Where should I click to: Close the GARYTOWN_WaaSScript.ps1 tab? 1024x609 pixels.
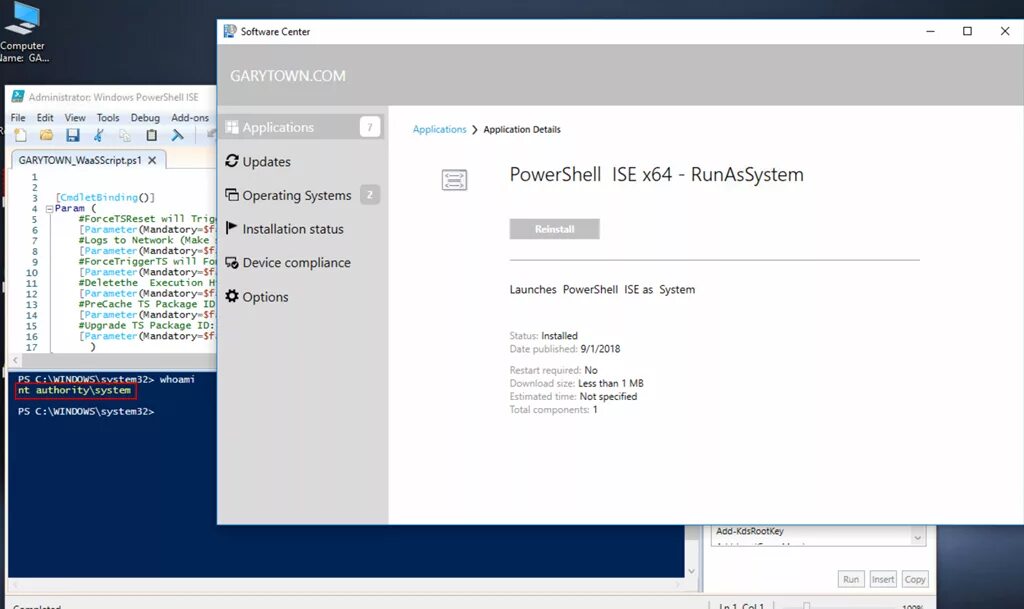(x=152, y=160)
